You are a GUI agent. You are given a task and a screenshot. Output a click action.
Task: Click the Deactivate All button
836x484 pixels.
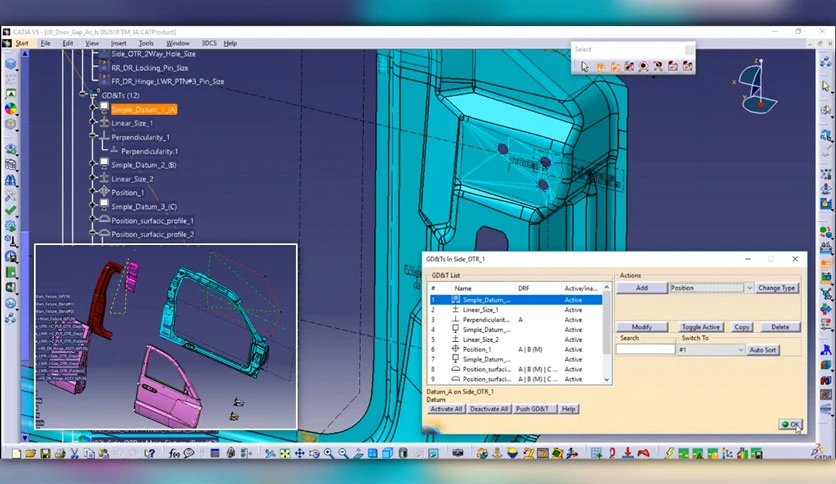489,409
